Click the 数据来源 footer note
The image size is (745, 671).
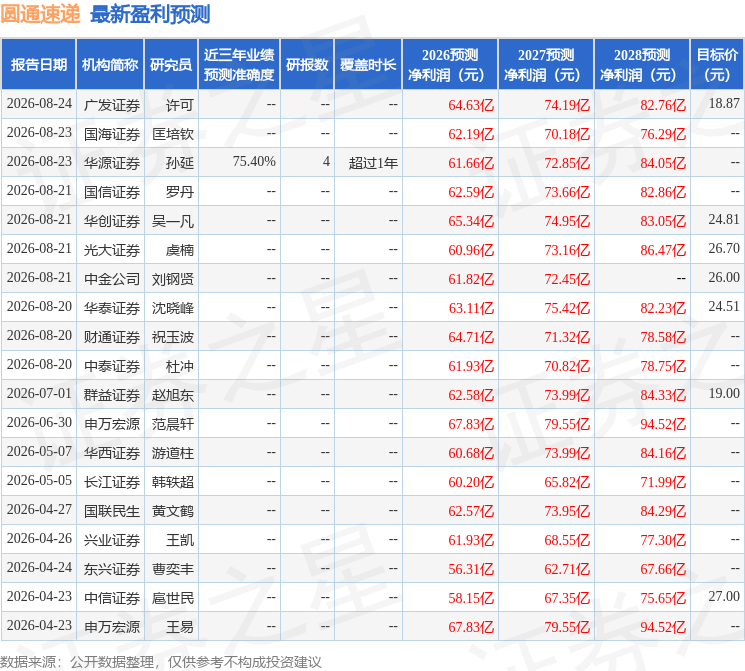coord(161,662)
